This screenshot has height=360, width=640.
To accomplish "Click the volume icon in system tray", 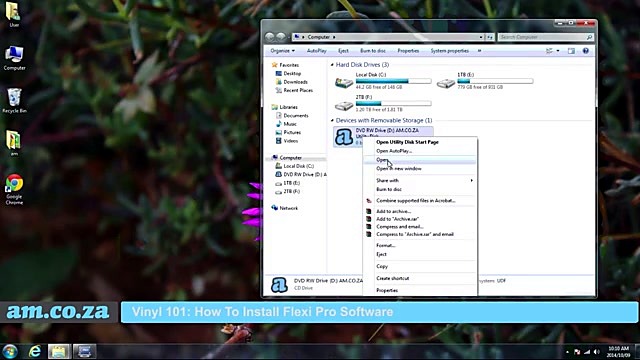I will [597, 352].
